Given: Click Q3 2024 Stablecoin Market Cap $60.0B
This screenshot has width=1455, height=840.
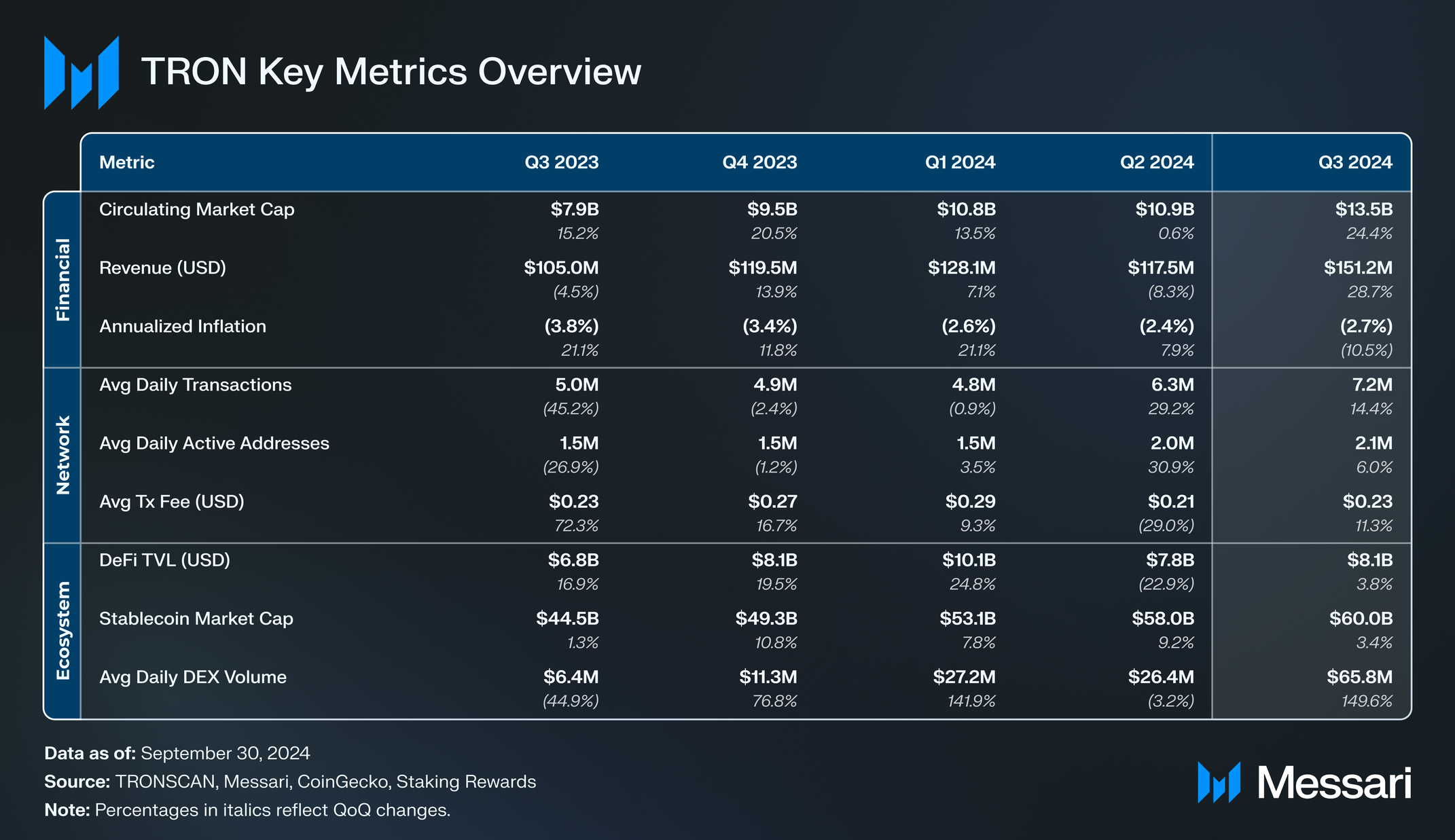Looking at the screenshot, I should pyautogui.click(x=1361, y=618).
